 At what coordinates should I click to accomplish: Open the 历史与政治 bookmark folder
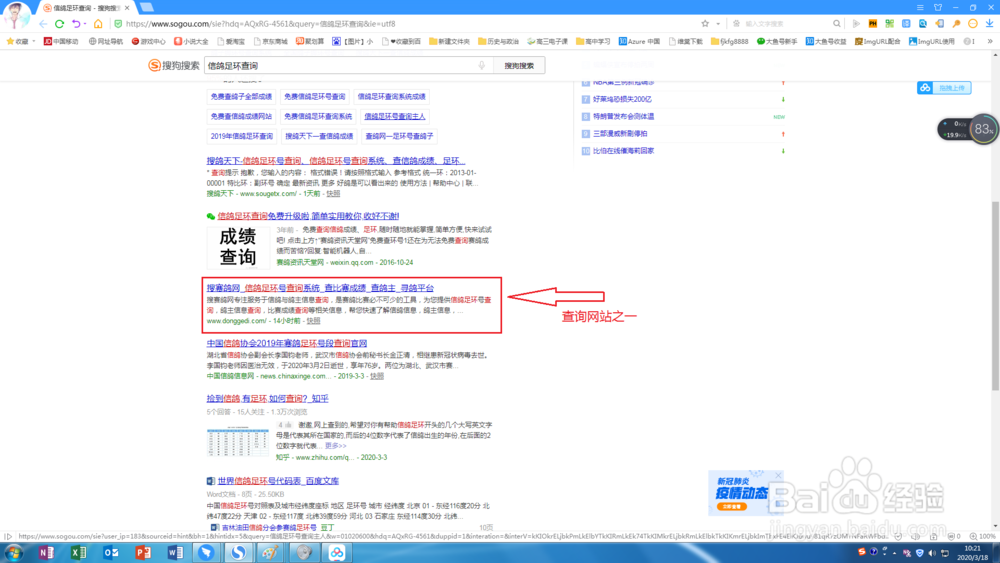click(499, 41)
